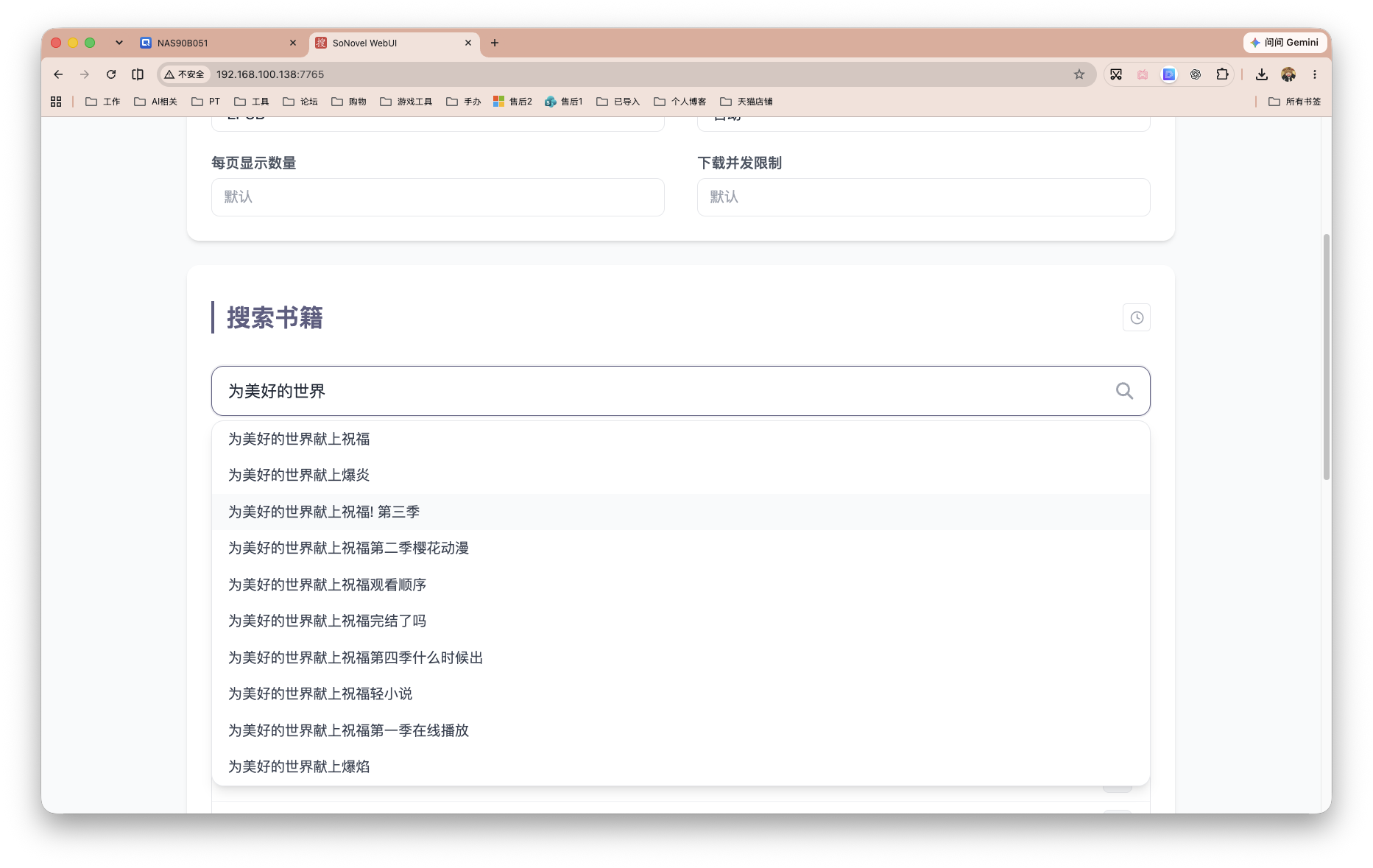Open 个人博客 bookmark folder

(680, 102)
